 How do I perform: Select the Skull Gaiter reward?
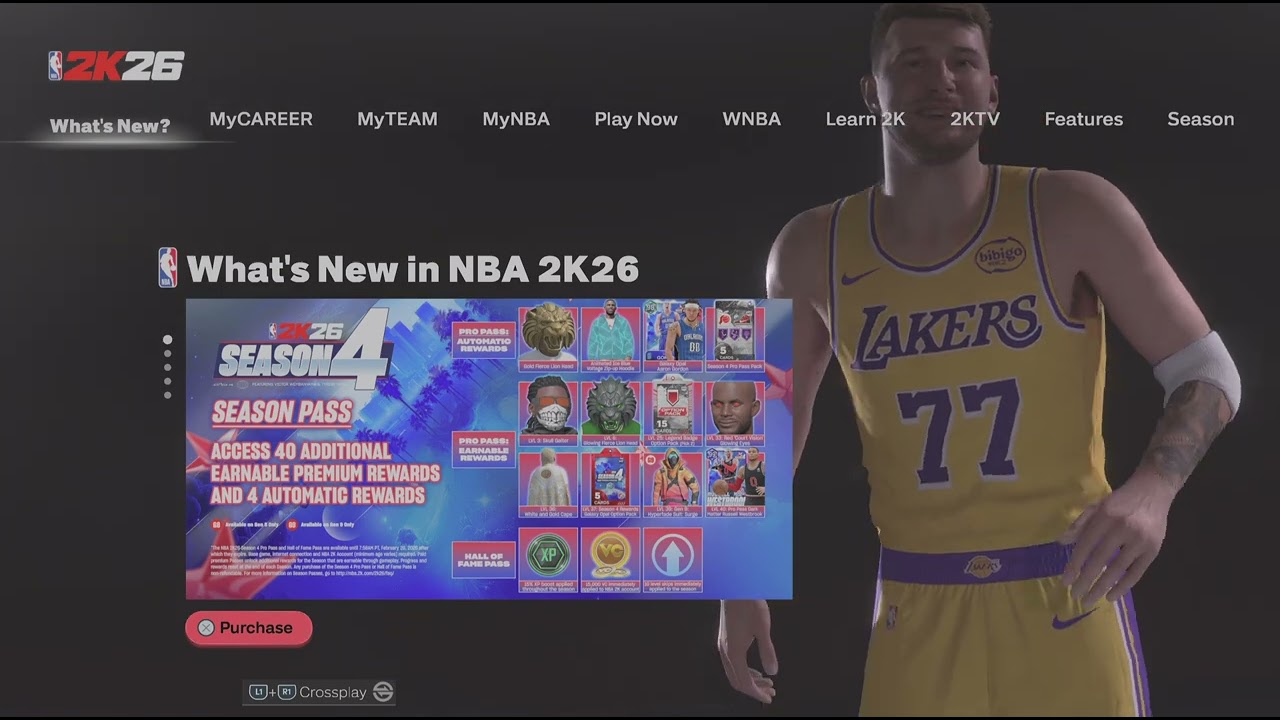(548, 410)
